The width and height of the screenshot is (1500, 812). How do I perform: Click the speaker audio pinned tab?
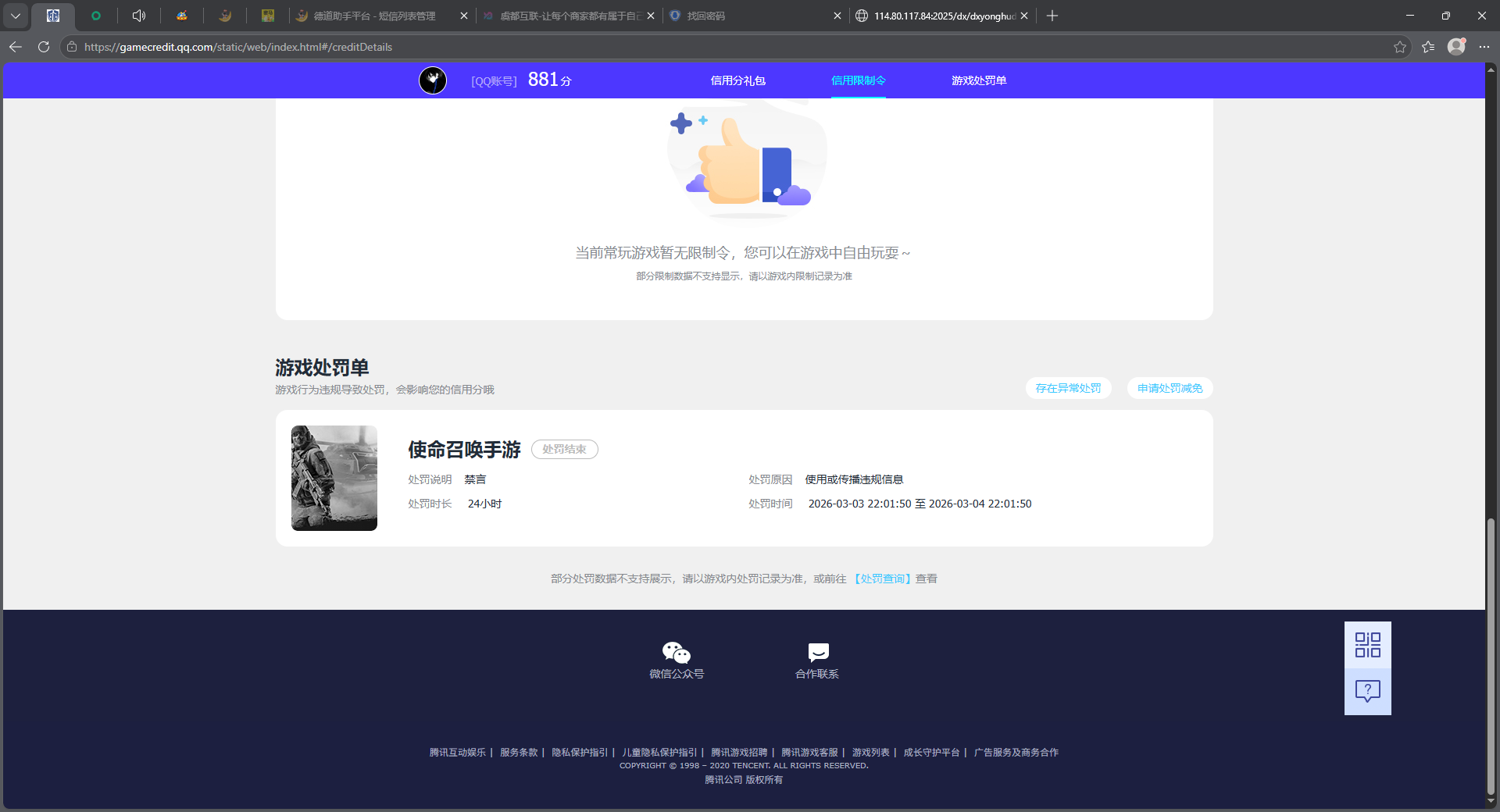tap(139, 16)
